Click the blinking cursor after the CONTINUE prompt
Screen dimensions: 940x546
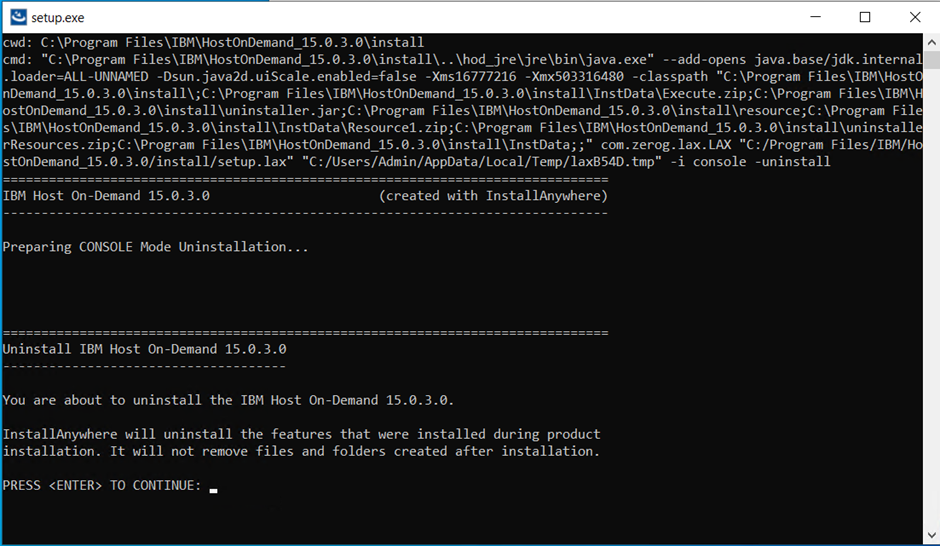[x=214, y=489]
